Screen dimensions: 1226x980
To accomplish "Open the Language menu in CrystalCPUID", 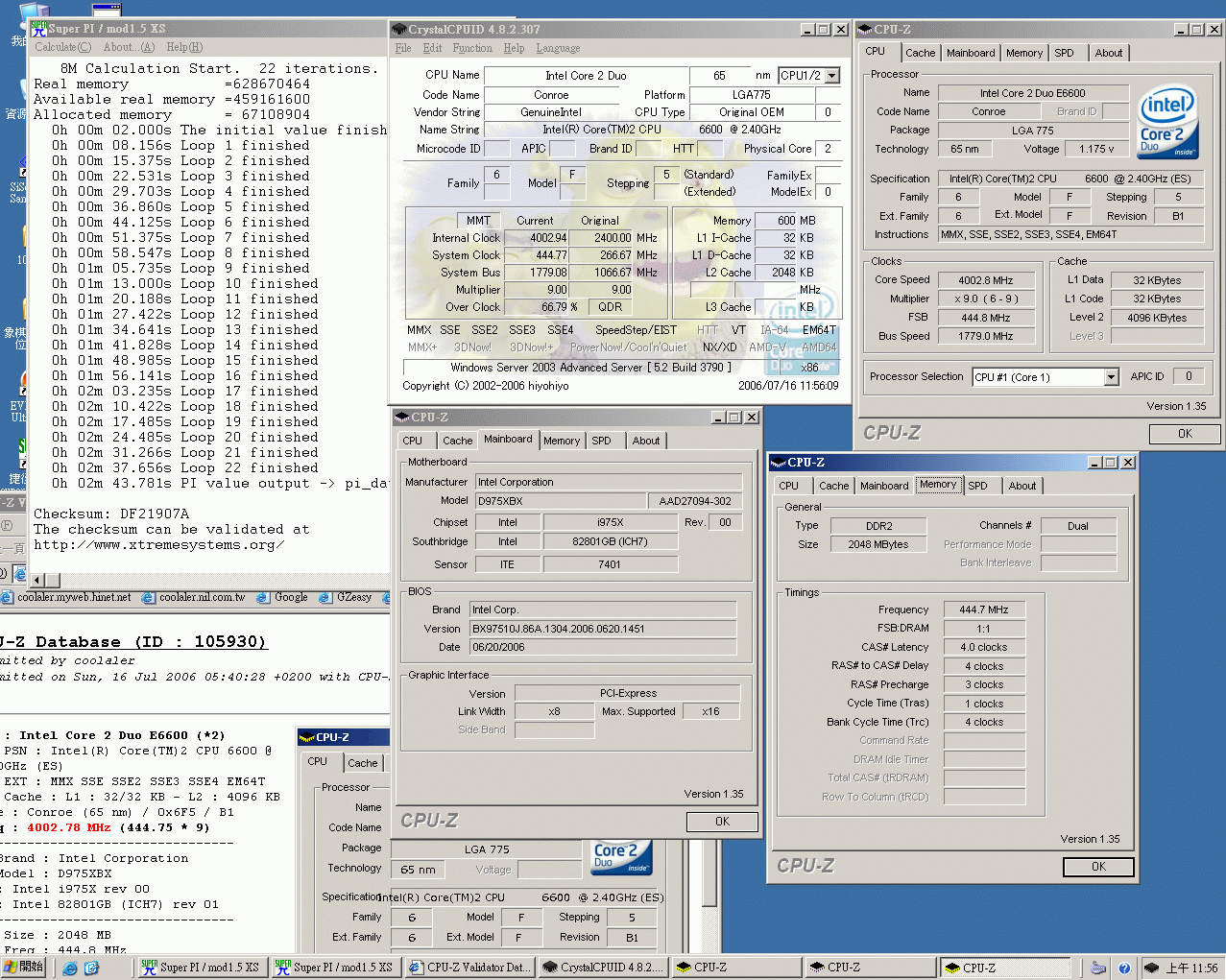I will tap(558, 48).
